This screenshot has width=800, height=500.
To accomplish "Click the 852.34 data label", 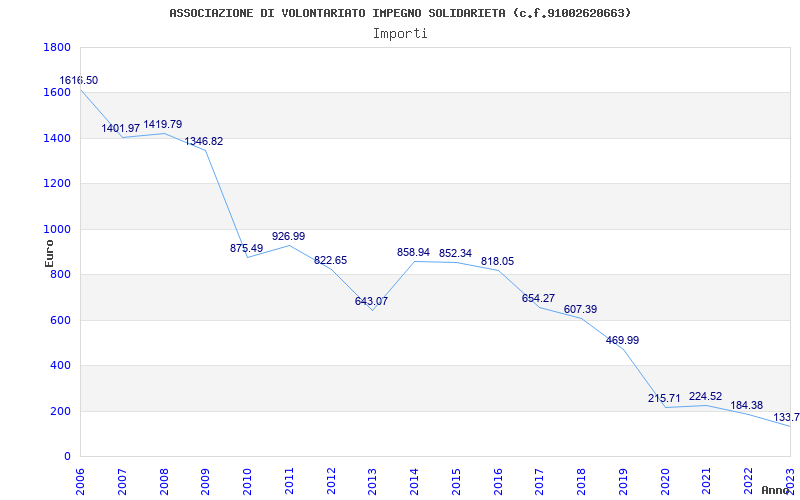I will point(455,254).
